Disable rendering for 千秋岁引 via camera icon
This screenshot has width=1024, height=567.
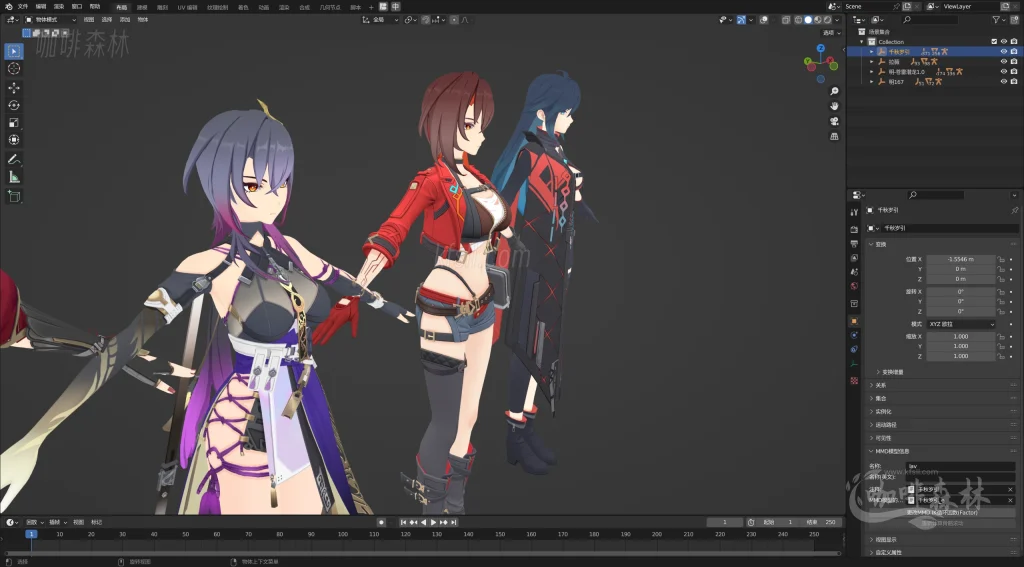pos(1014,52)
